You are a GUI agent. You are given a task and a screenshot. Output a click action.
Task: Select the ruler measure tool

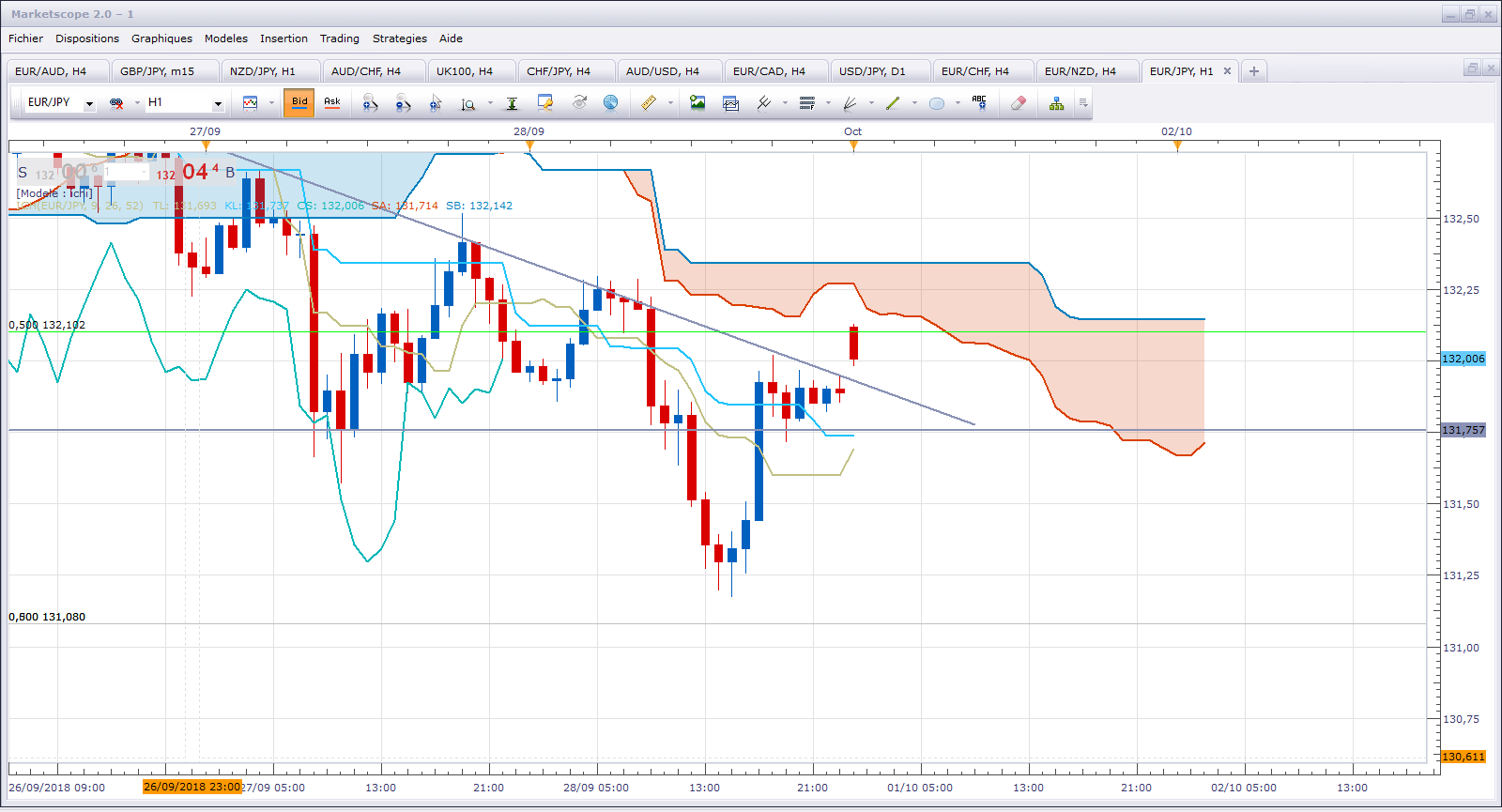pos(649,103)
